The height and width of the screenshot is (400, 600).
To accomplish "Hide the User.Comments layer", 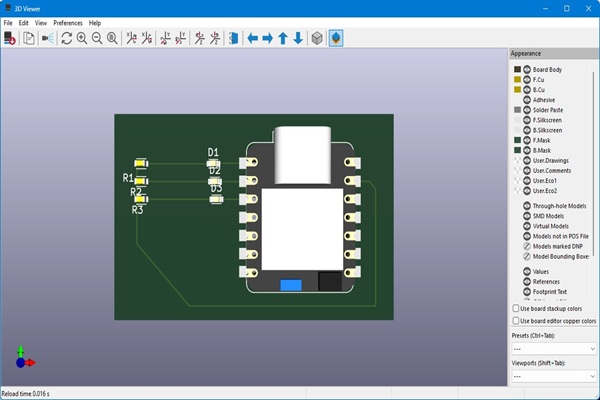I will click(x=527, y=170).
